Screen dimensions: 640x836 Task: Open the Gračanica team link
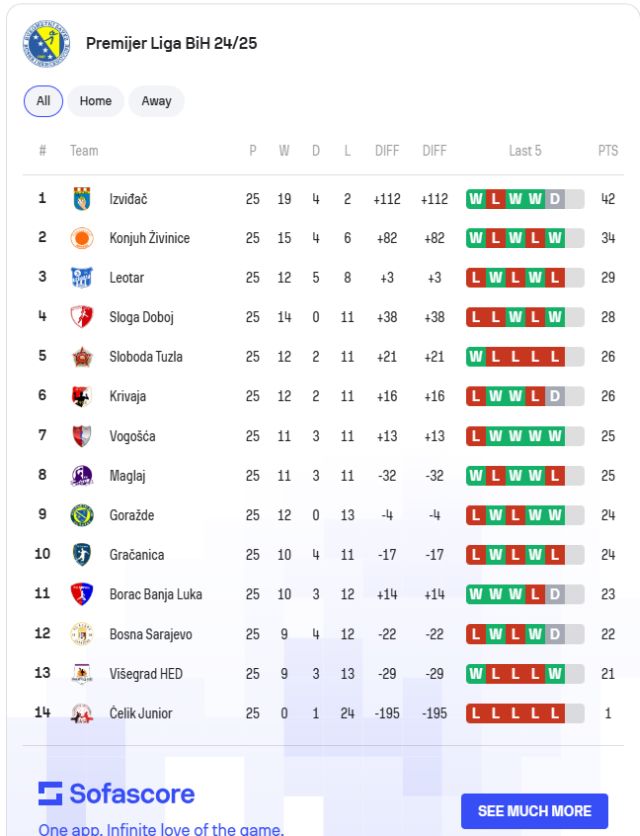[137, 555]
